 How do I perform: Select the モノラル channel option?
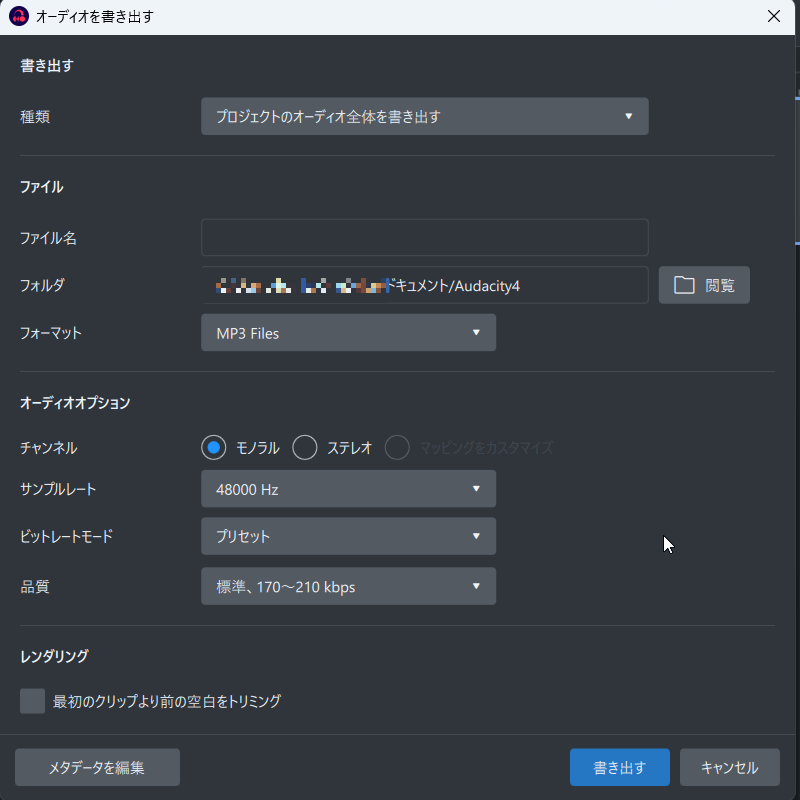pyautogui.click(x=213, y=447)
